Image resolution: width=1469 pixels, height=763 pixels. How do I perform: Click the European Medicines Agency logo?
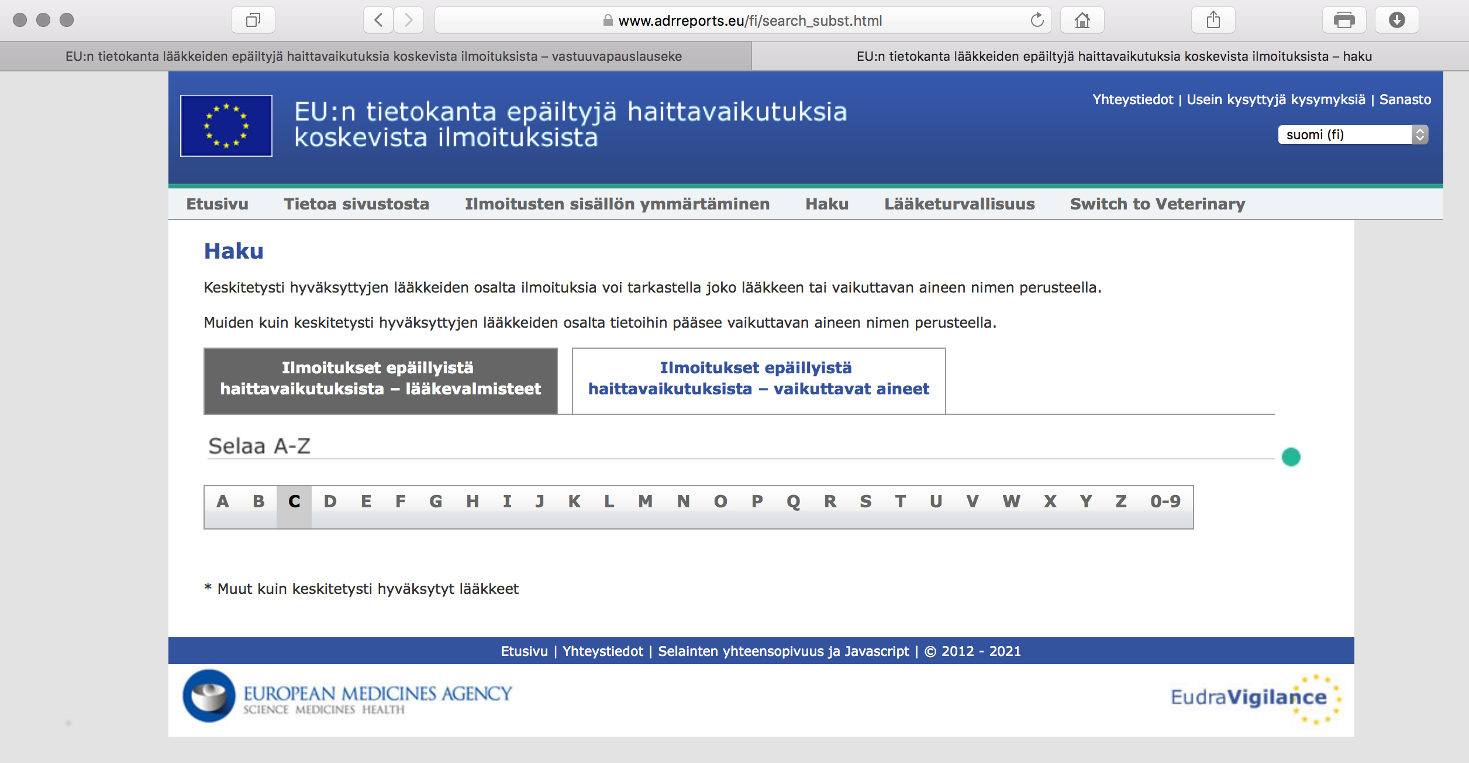(x=347, y=696)
